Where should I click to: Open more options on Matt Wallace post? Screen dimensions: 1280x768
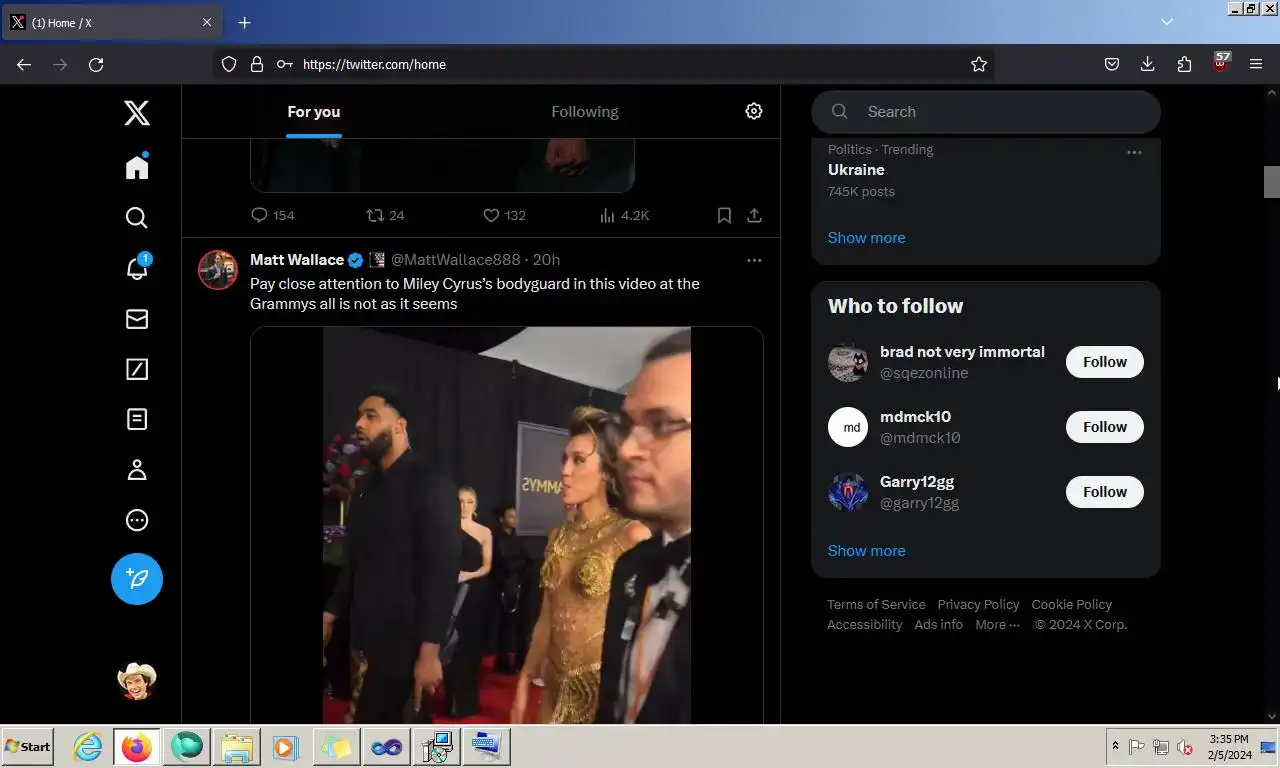(754, 260)
